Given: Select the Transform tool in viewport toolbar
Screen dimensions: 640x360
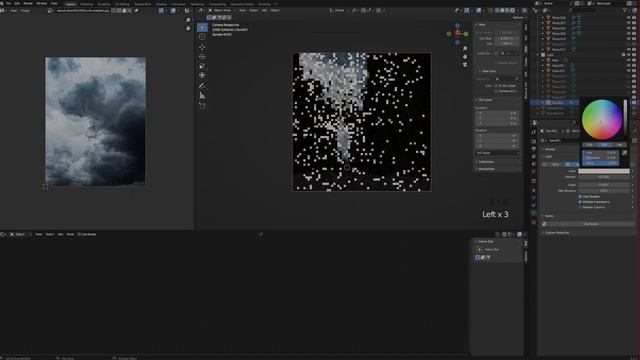Looking at the screenshot, I should click(x=202, y=76).
